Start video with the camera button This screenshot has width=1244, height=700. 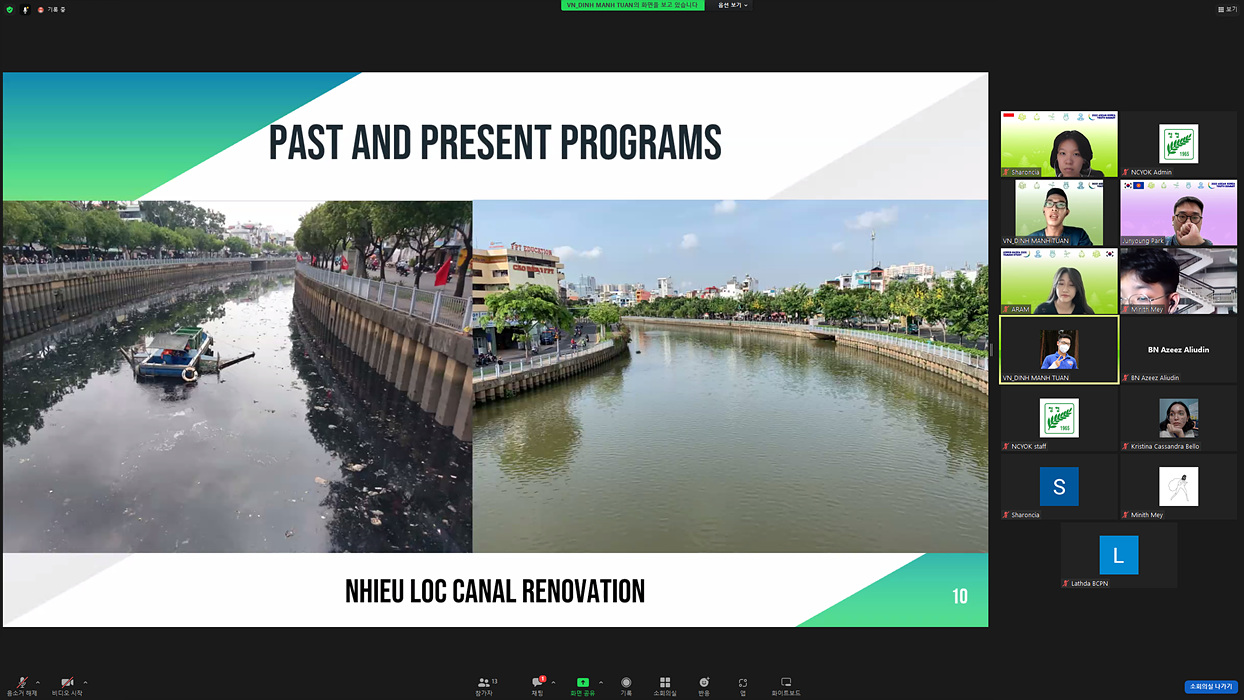(x=67, y=683)
